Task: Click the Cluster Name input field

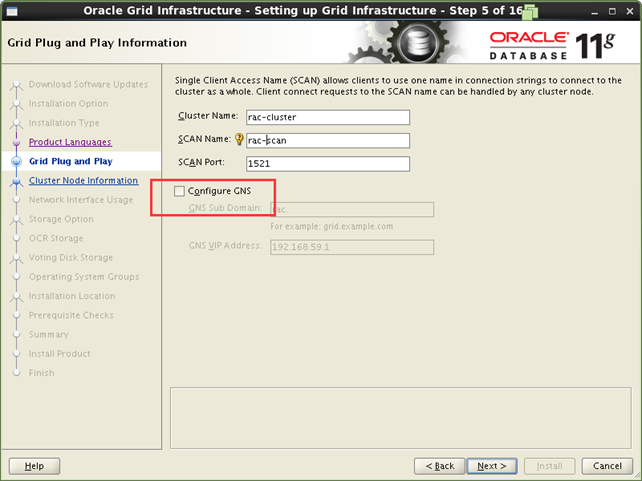Action: pos(328,117)
